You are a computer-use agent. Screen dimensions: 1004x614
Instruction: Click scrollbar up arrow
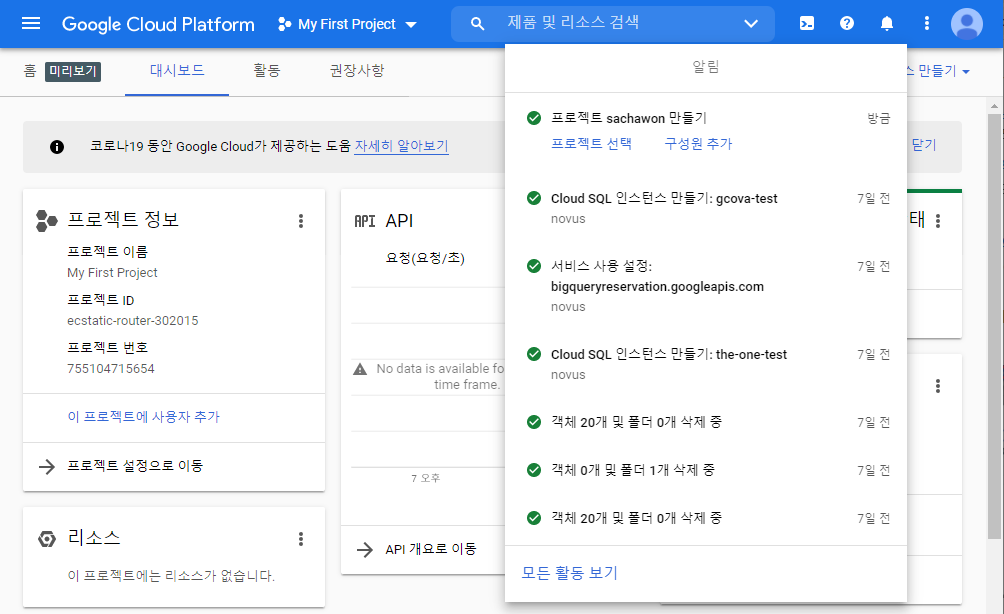point(994,106)
